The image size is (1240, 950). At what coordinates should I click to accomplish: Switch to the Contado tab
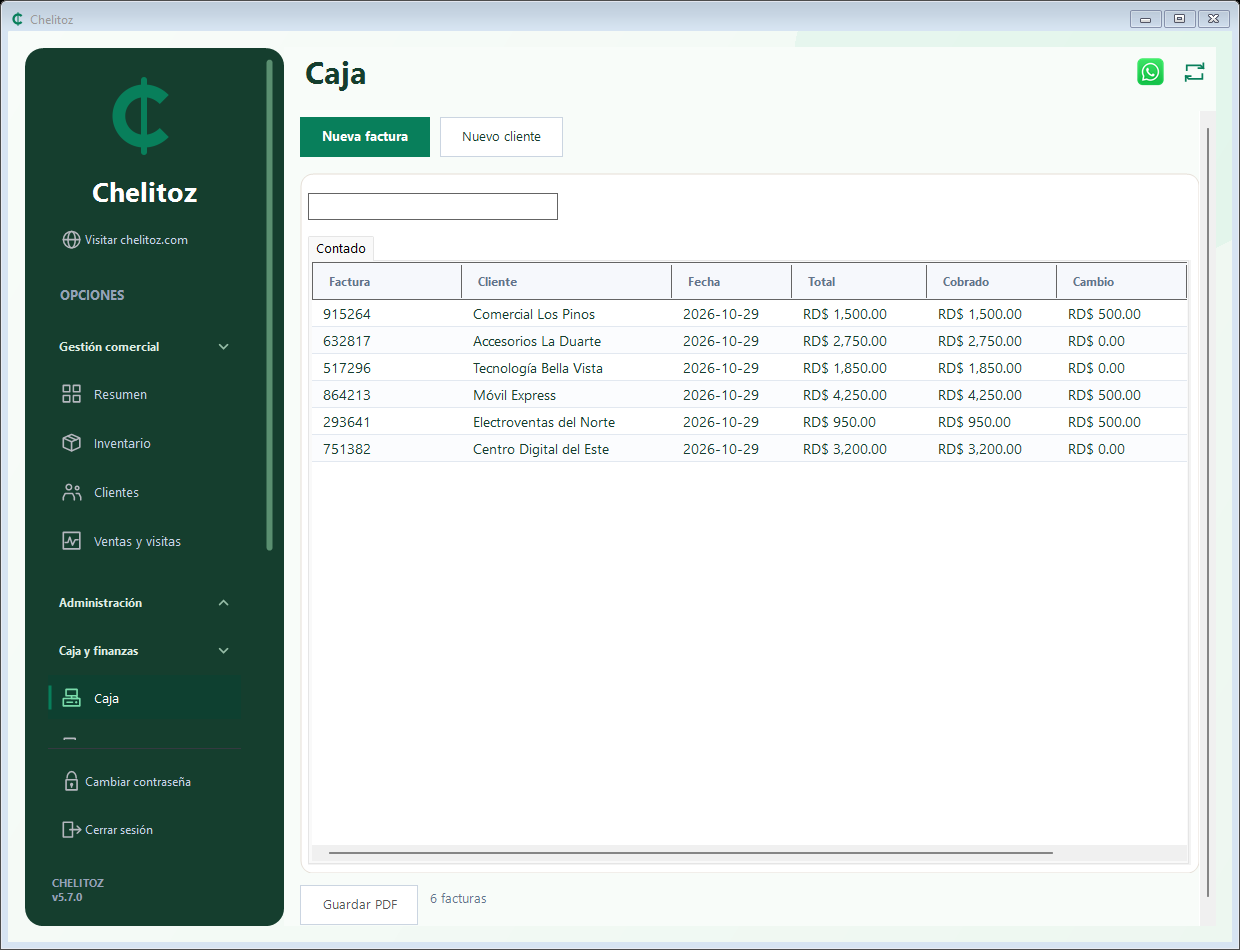coord(341,248)
